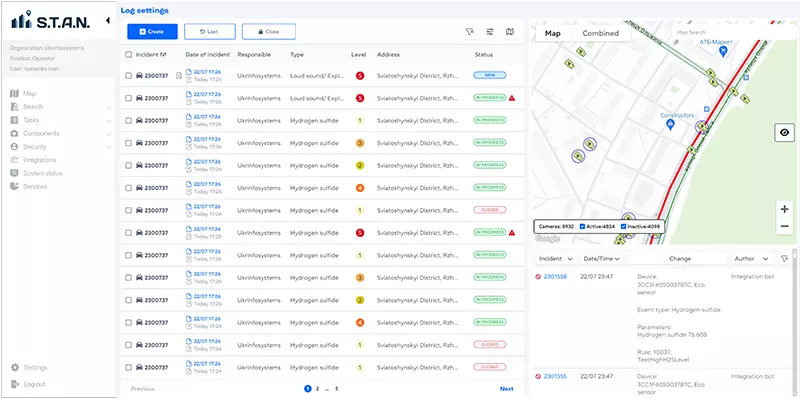
Task: Click the NEW status badge
Action: pos(490,76)
